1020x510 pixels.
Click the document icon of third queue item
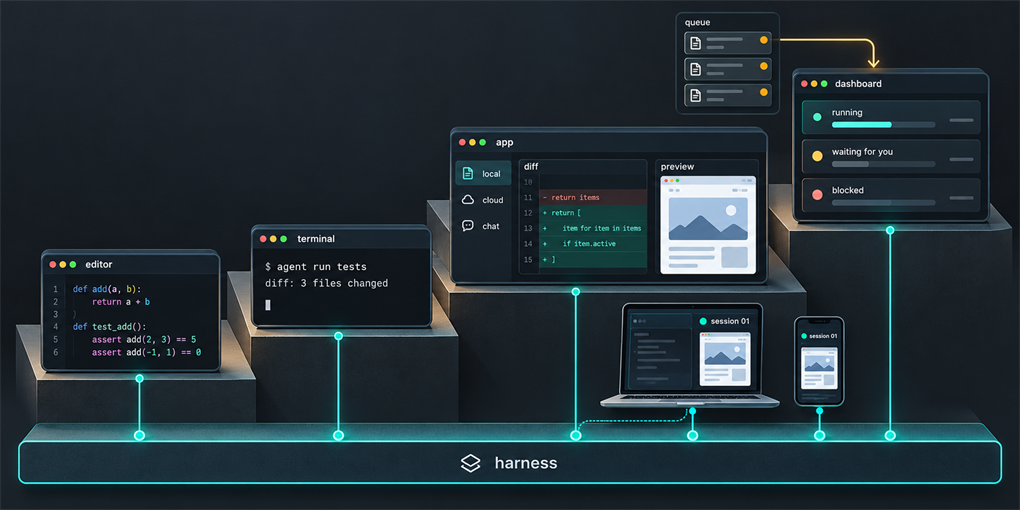pyautogui.click(x=695, y=95)
